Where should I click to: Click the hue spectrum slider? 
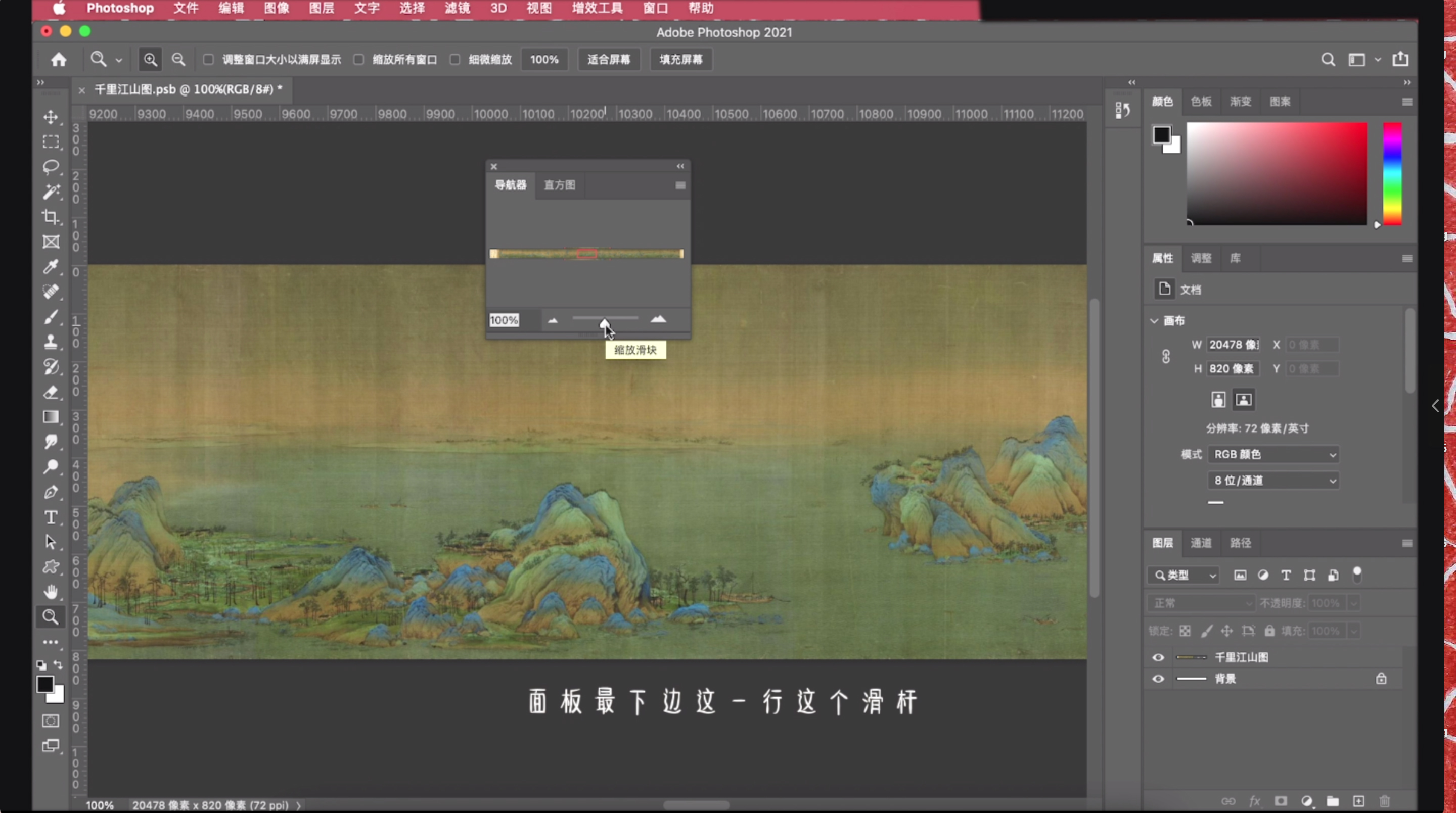pyautogui.click(x=1393, y=173)
